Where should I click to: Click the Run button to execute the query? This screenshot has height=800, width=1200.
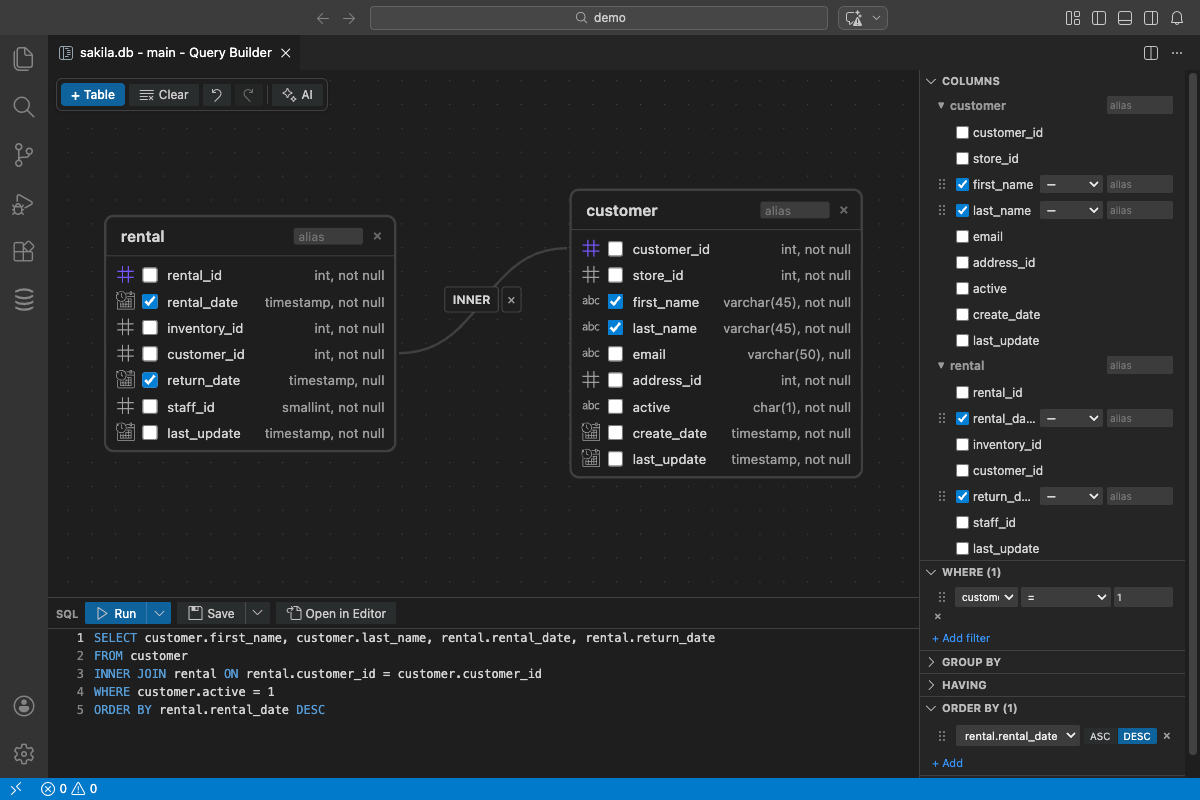pos(120,613)
